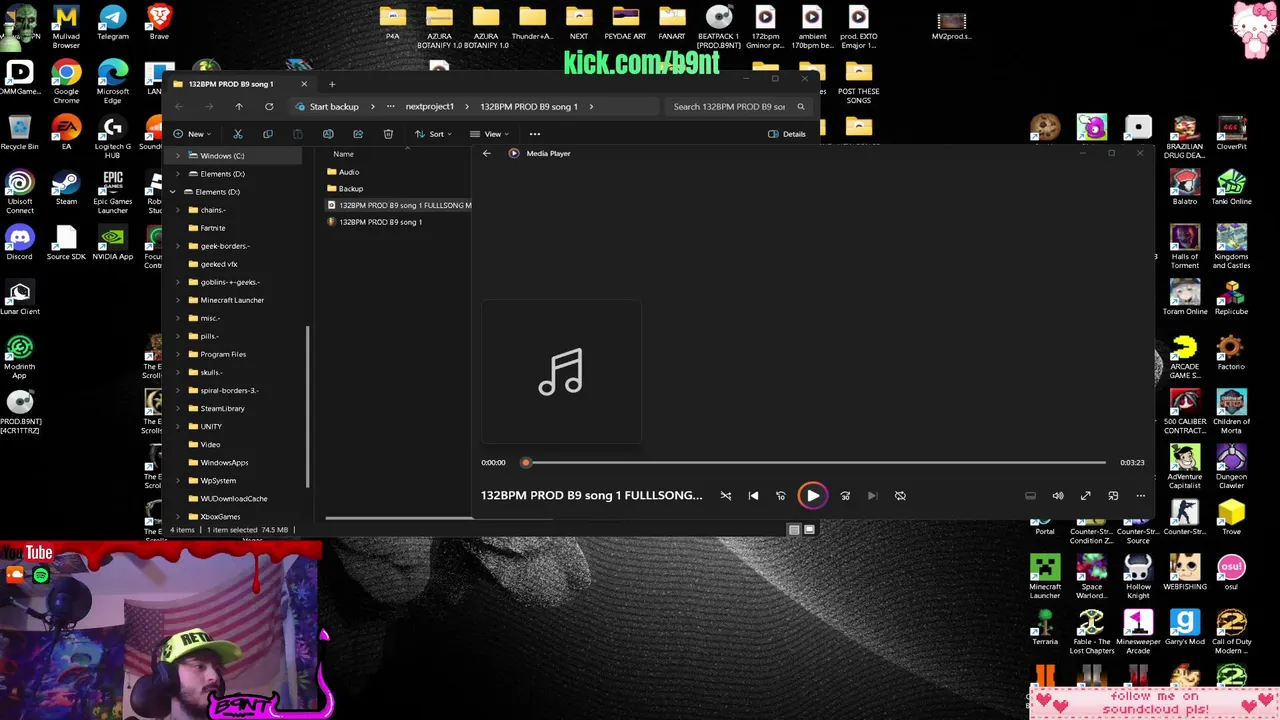Open Media Player more options menu
1280x720 pixels.
(x=1140, y=496)
